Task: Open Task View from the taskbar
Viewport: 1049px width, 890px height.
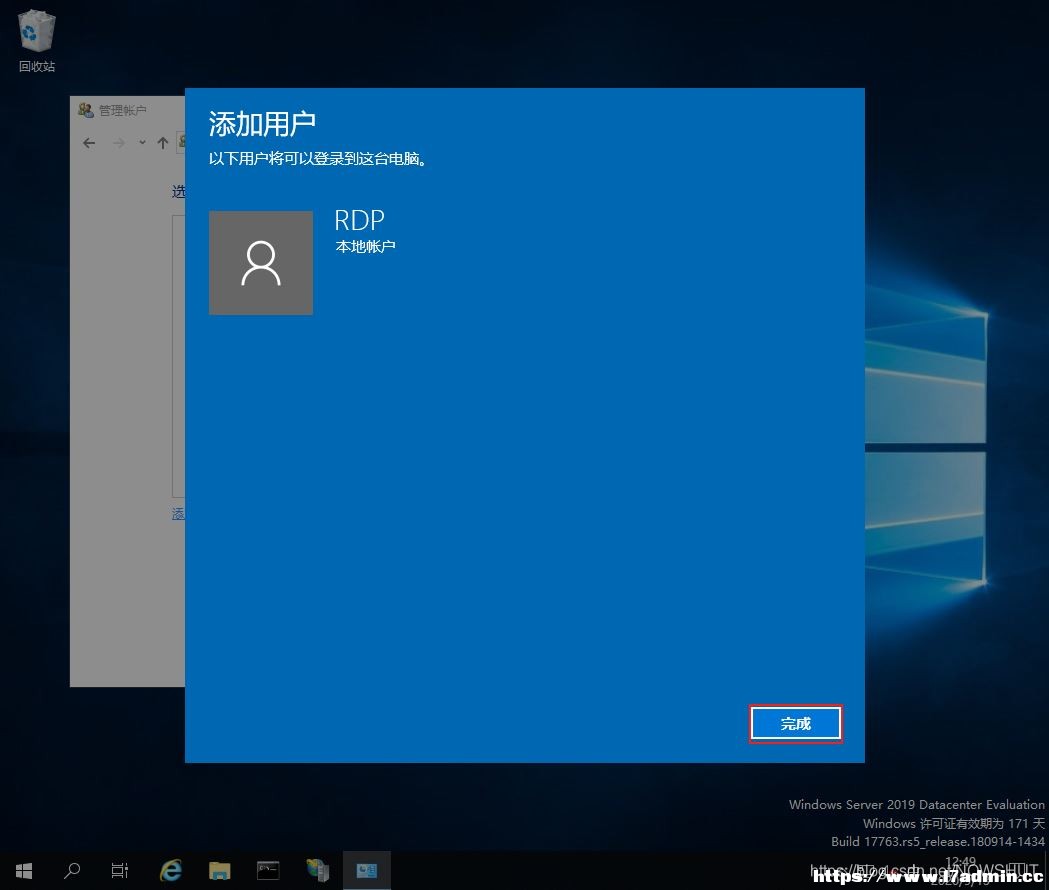Action: [120, 871]
